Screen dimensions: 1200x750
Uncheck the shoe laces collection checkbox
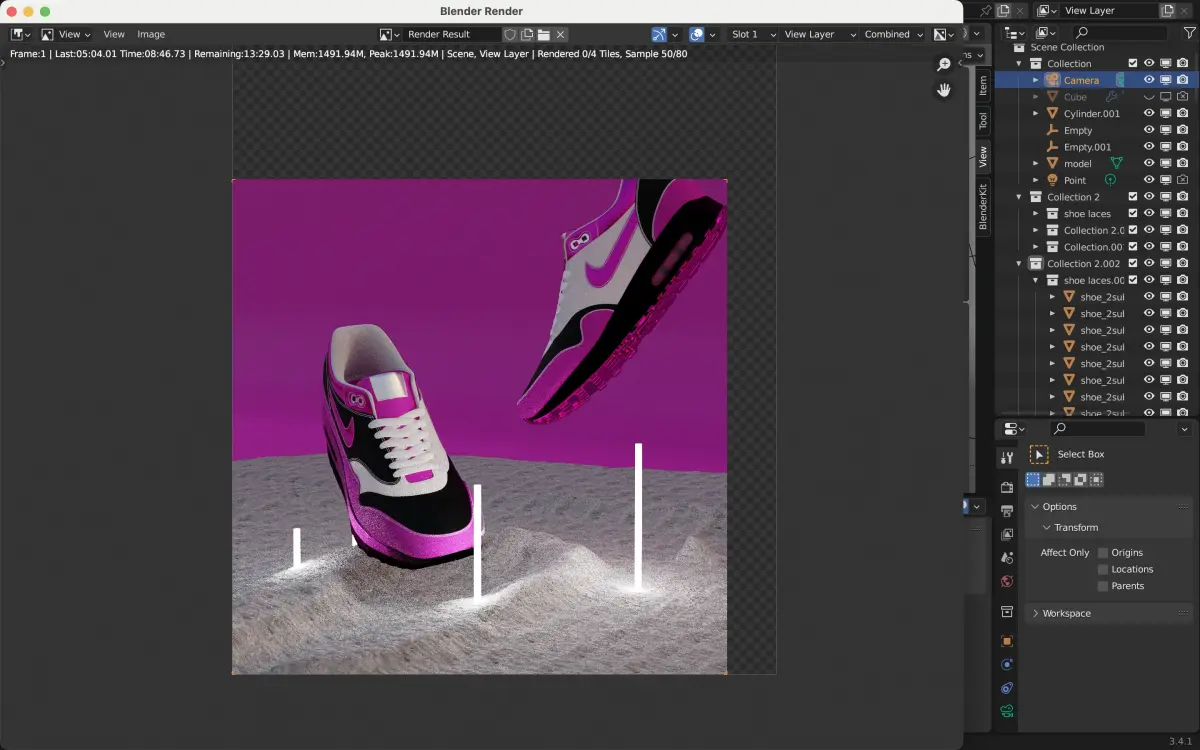(1133, 213)
